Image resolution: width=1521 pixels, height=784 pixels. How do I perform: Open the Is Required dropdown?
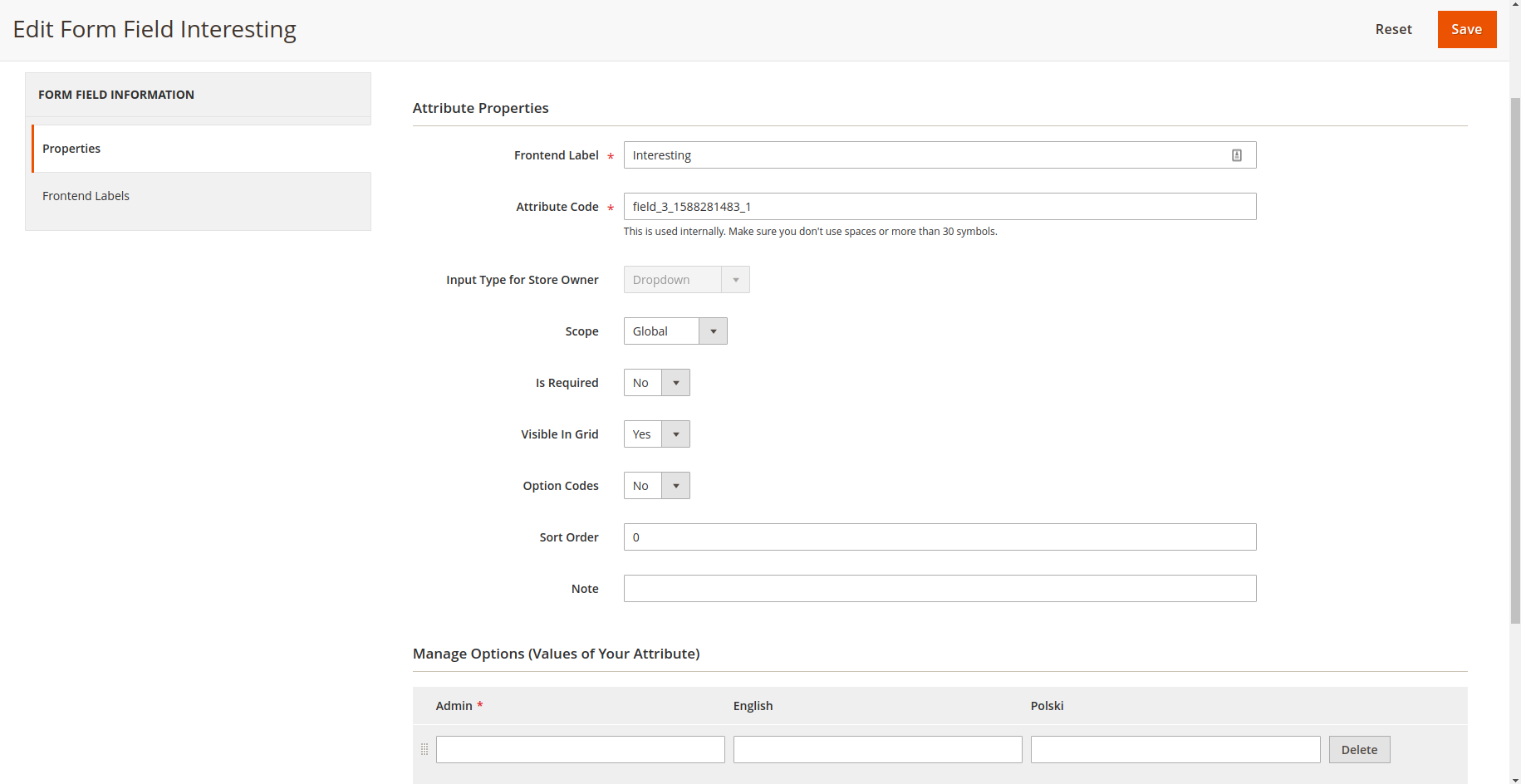[656, 383]
